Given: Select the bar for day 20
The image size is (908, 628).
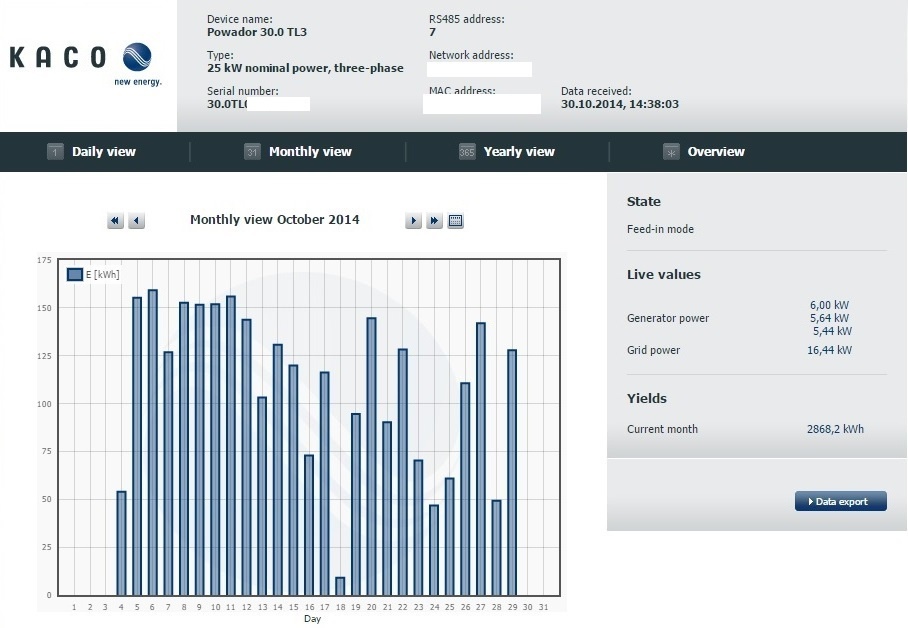Looking at the screenshot, I should tap(372, 457).
